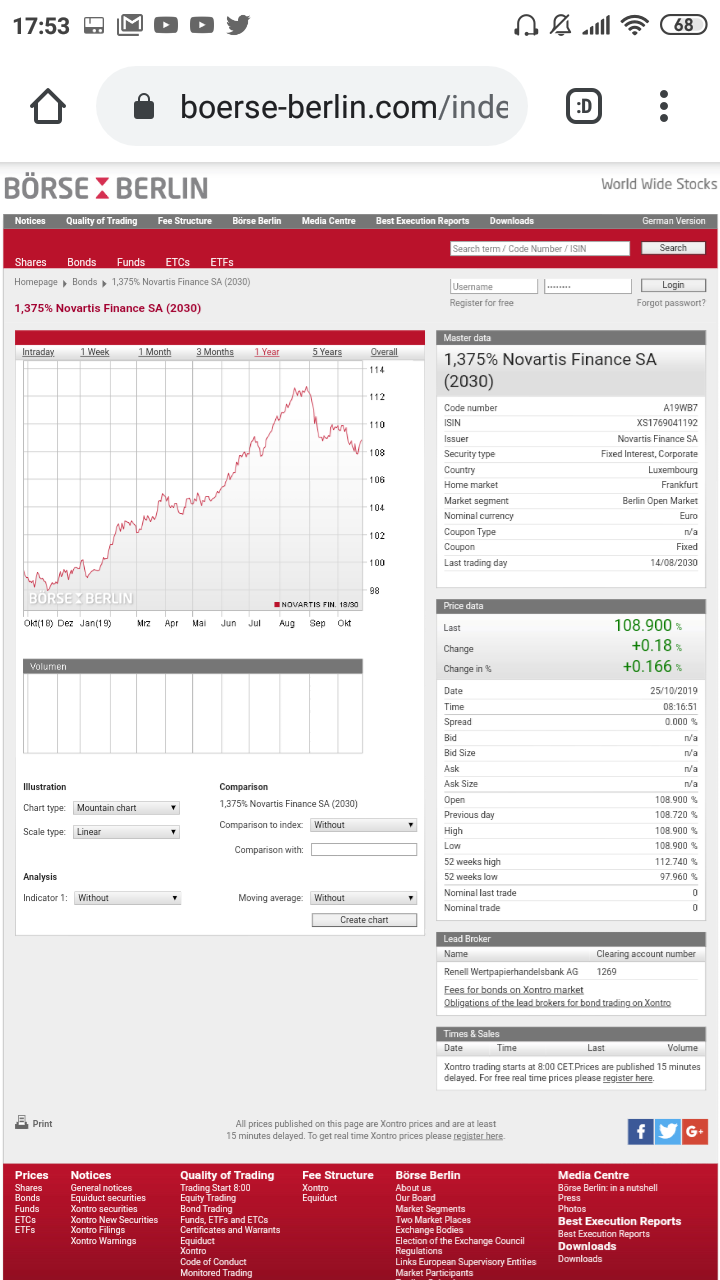Open footer Xontro Warnings link
720x1280 pixels.
[x=104, y=1241]
